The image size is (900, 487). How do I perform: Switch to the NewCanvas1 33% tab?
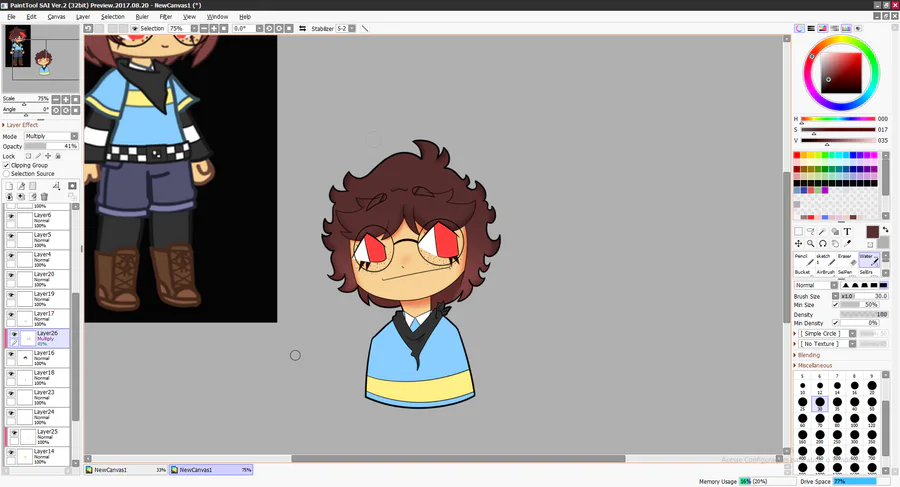[126, 470]
